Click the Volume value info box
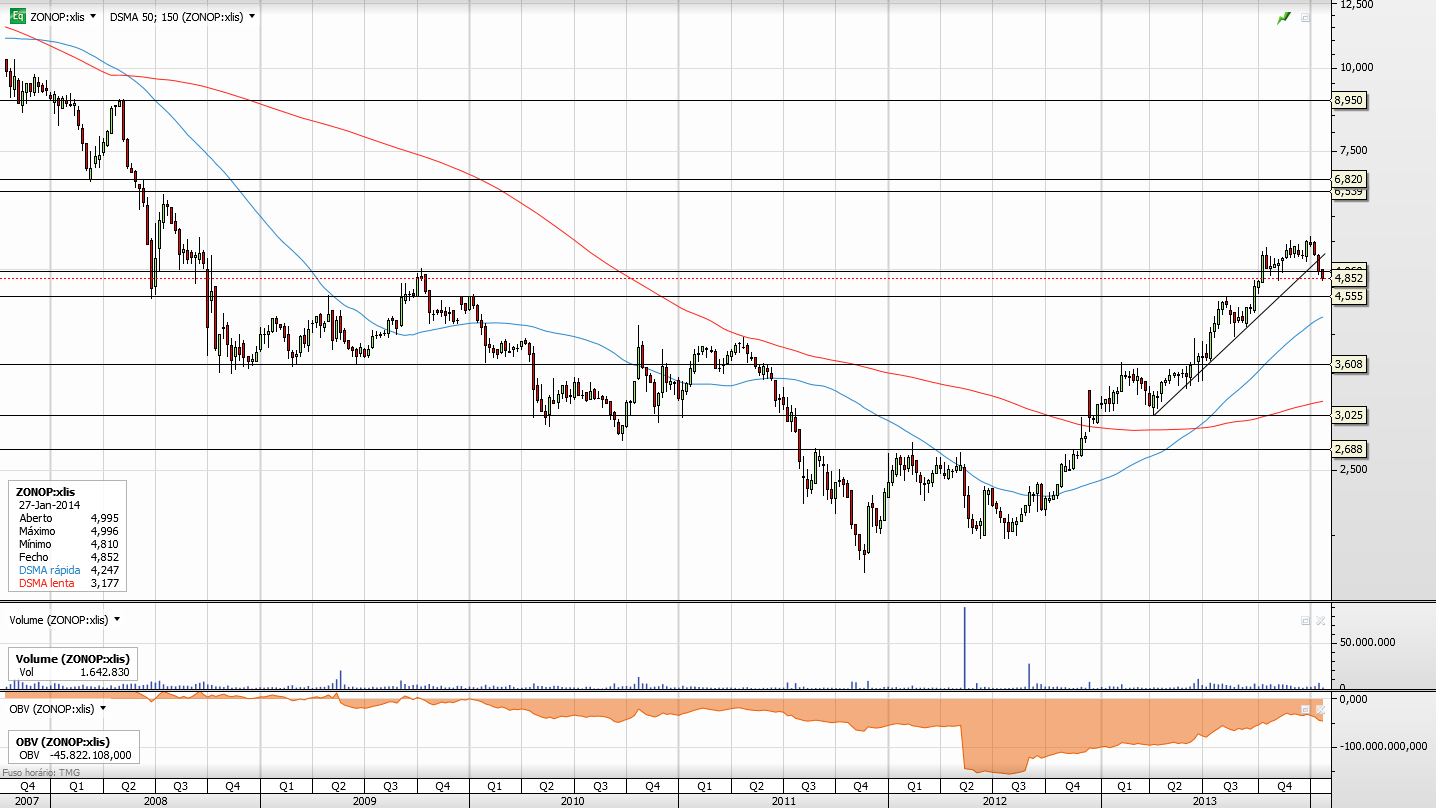 tap(73, 665)
